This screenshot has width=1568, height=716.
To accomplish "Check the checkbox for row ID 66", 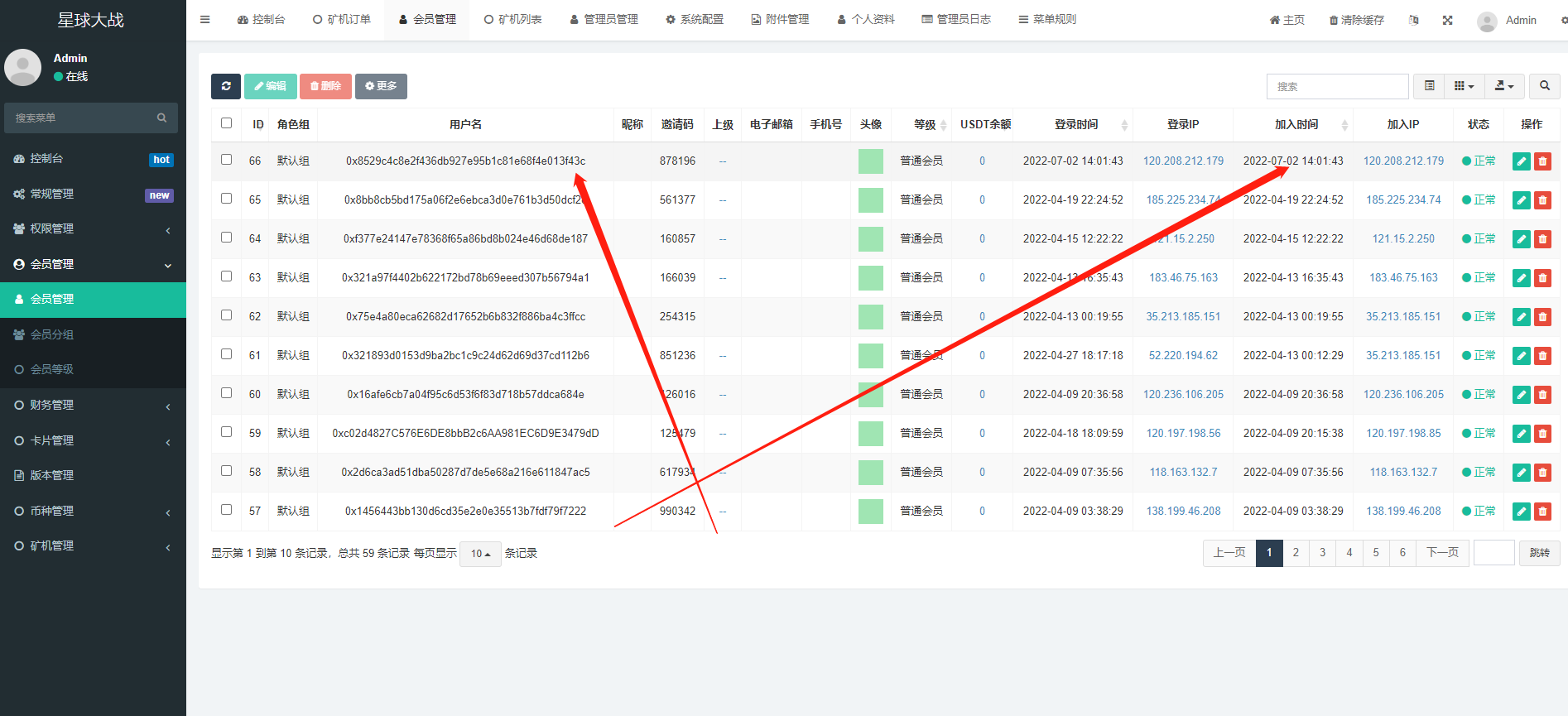I will pyautogui.click(x=227, y=160).
